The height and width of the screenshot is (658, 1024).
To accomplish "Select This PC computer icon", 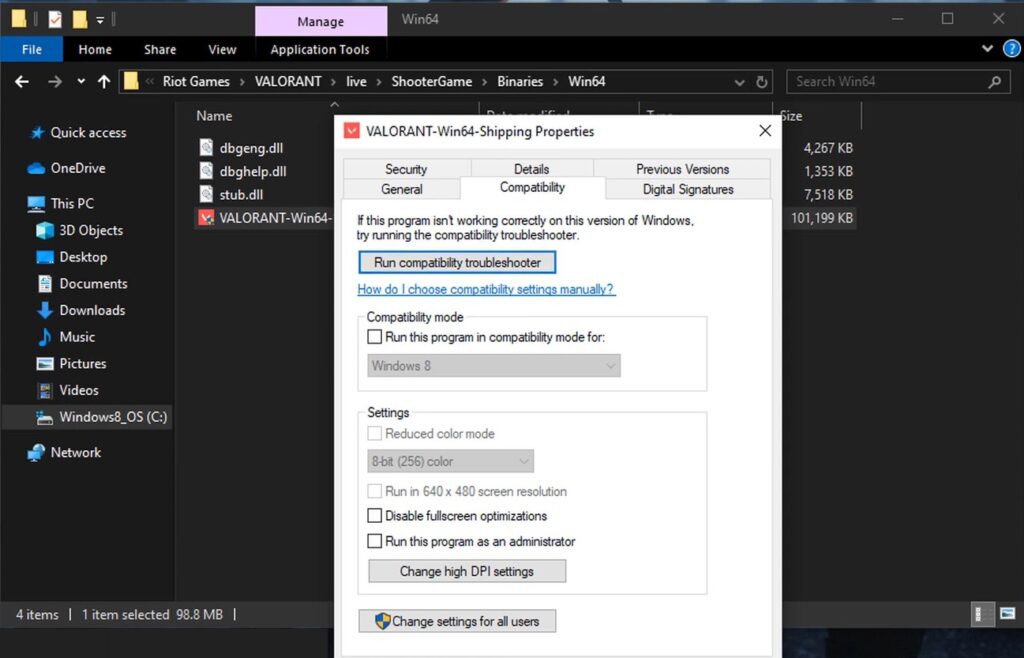I will tap(36, 204).
